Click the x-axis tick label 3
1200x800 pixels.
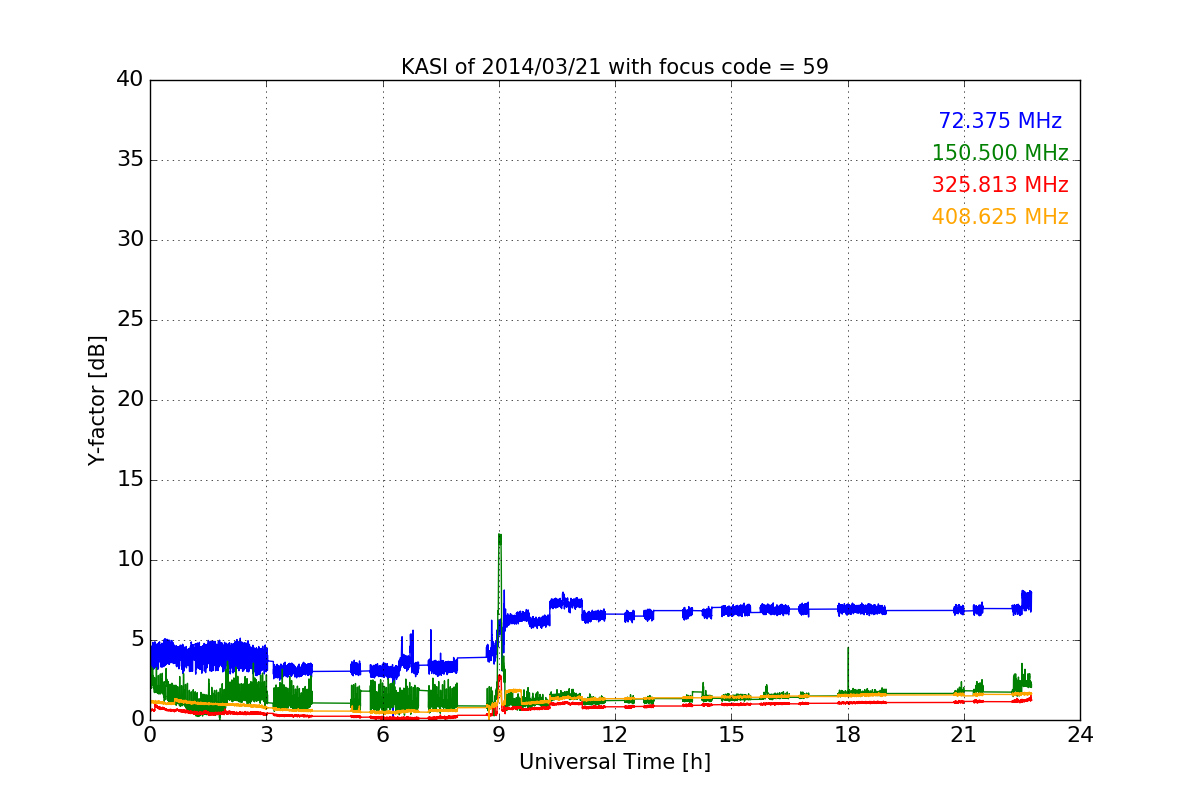pyautogui.click(x=266, y=735)
